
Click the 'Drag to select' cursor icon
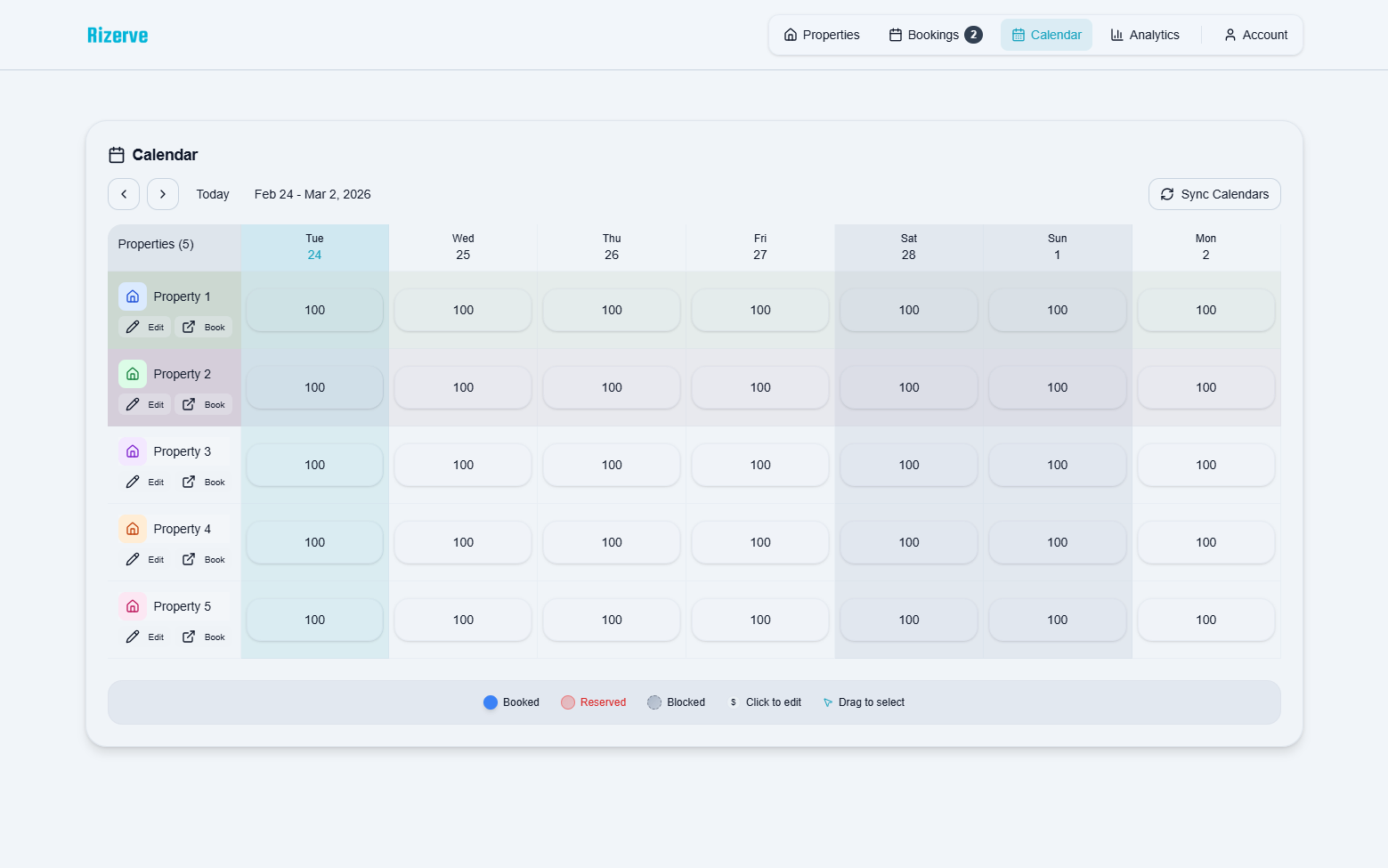click(828, 702)
